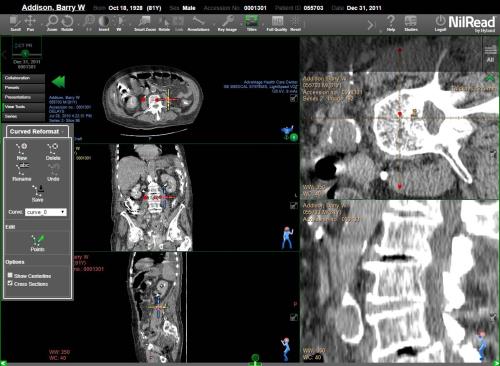Open the Series side tab
This screenshot has width=500, height=366.
(24, 116)
